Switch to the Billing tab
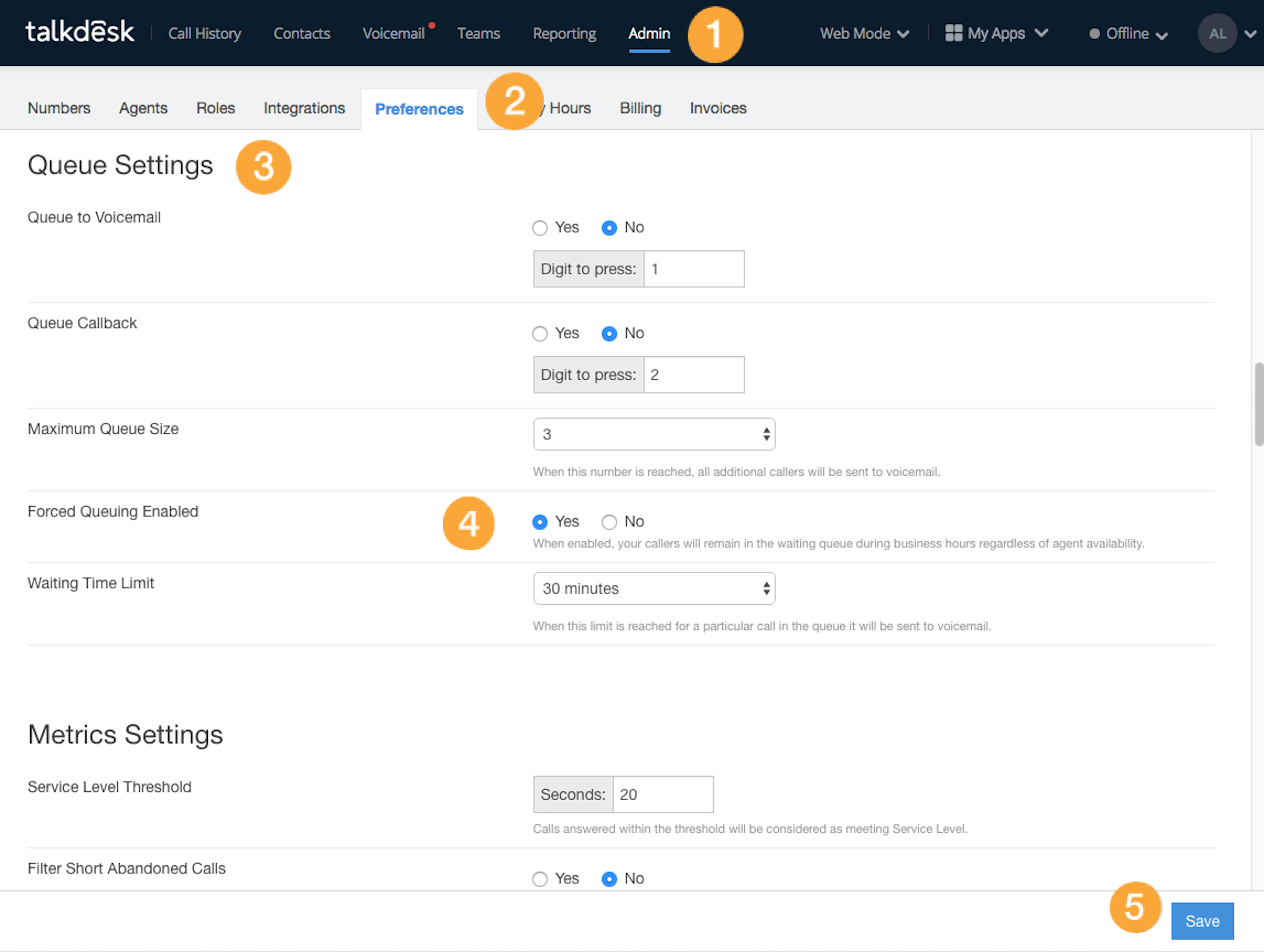1264x952 pixels. 641,108
